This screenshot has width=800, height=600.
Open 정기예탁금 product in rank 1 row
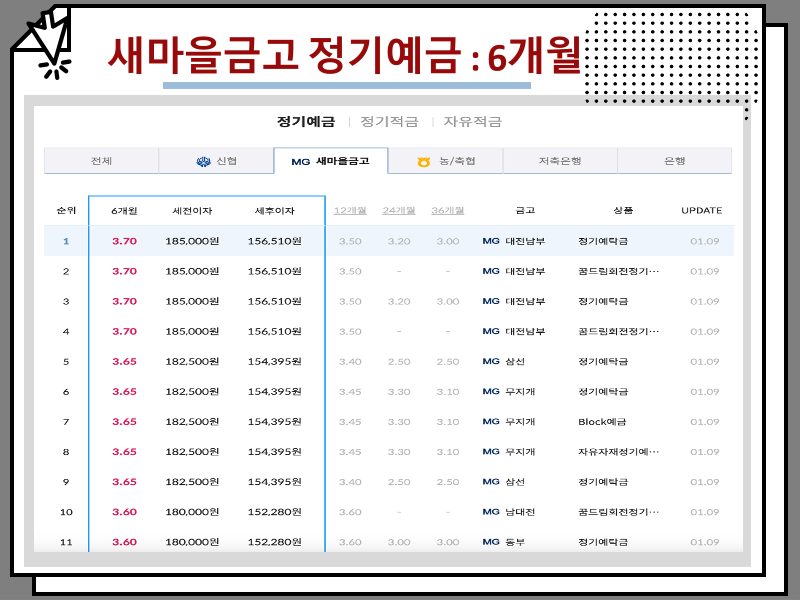tap(603, 241)
